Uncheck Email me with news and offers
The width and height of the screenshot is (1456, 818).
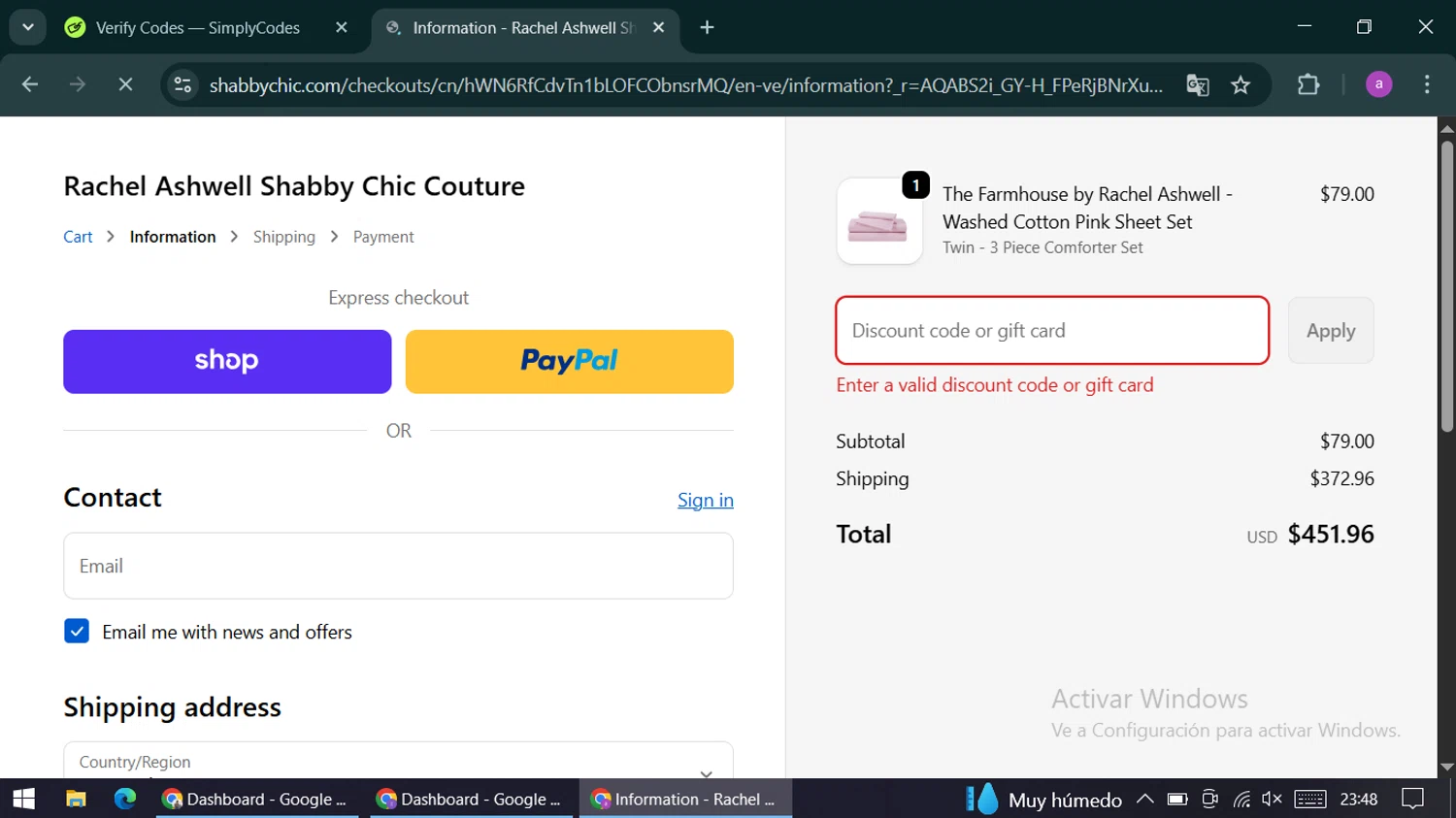coord(77,632)
